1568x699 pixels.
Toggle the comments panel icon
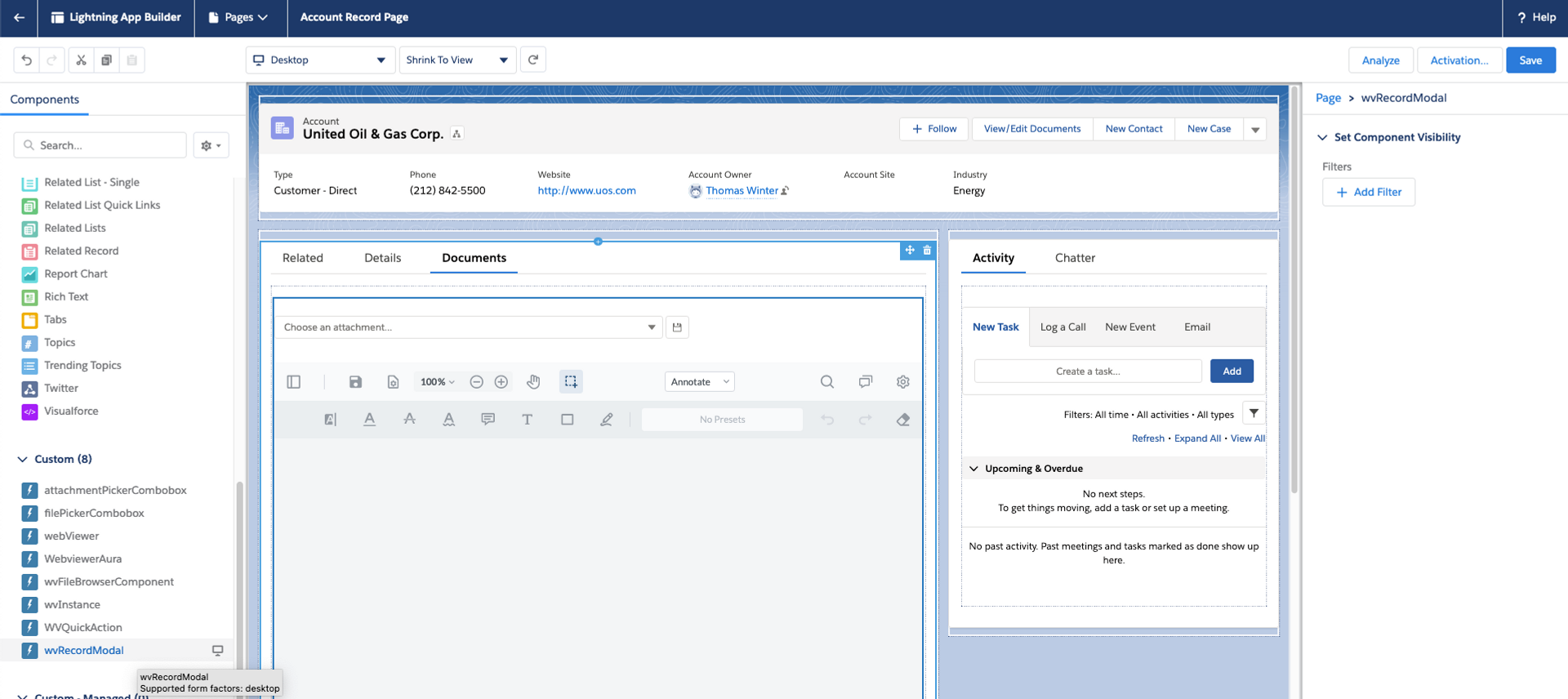[866, 381]
